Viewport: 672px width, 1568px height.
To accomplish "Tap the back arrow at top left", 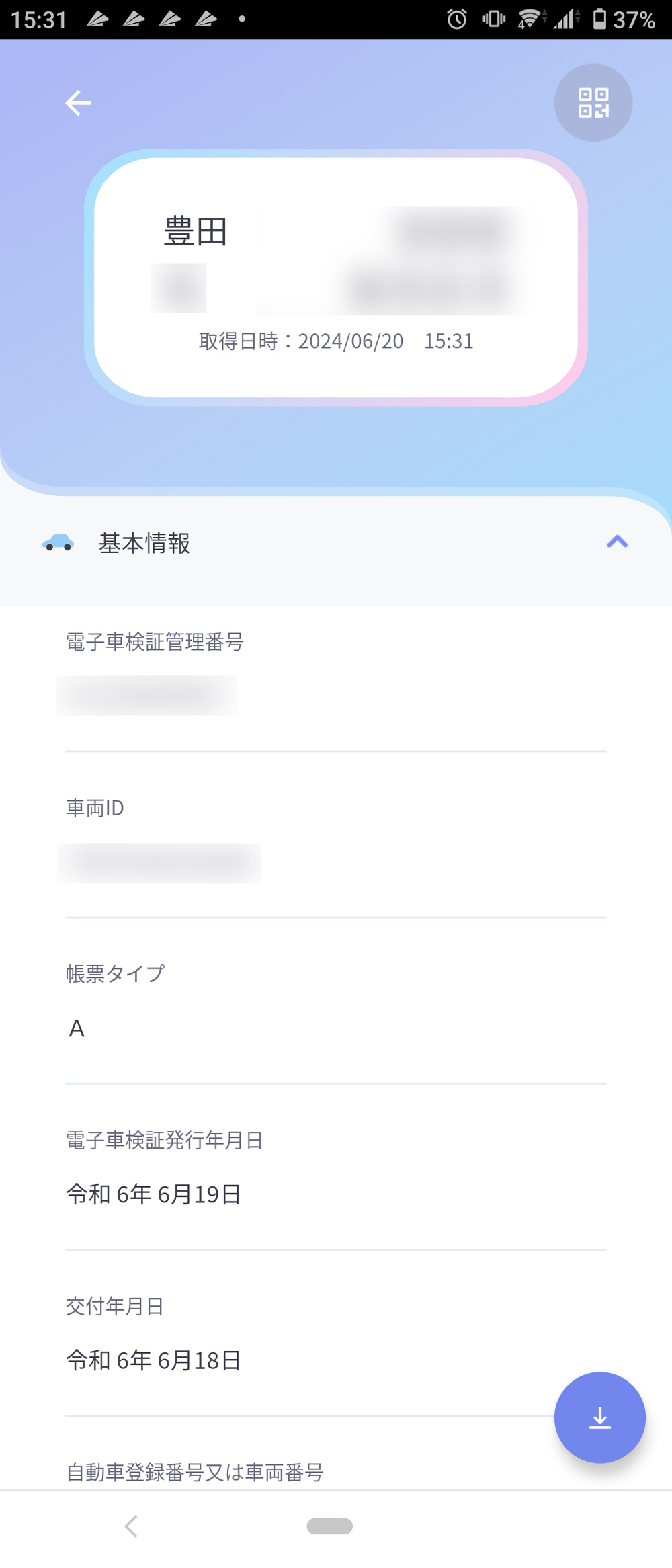I will [78, 103].
